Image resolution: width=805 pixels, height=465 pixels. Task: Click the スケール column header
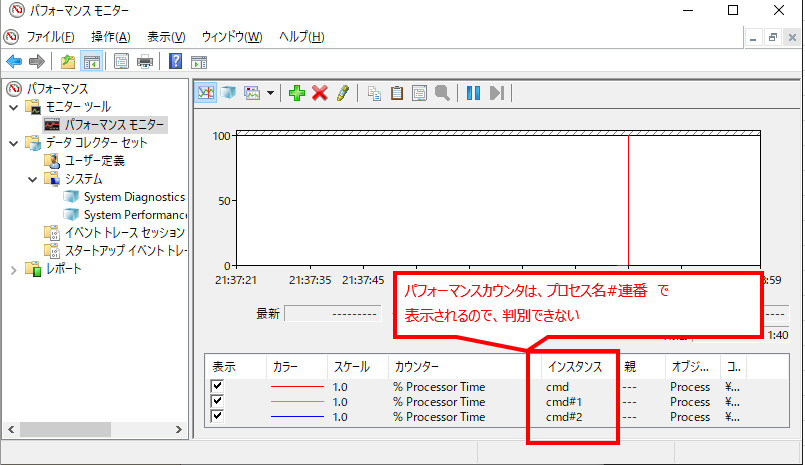tap(358, 366)
